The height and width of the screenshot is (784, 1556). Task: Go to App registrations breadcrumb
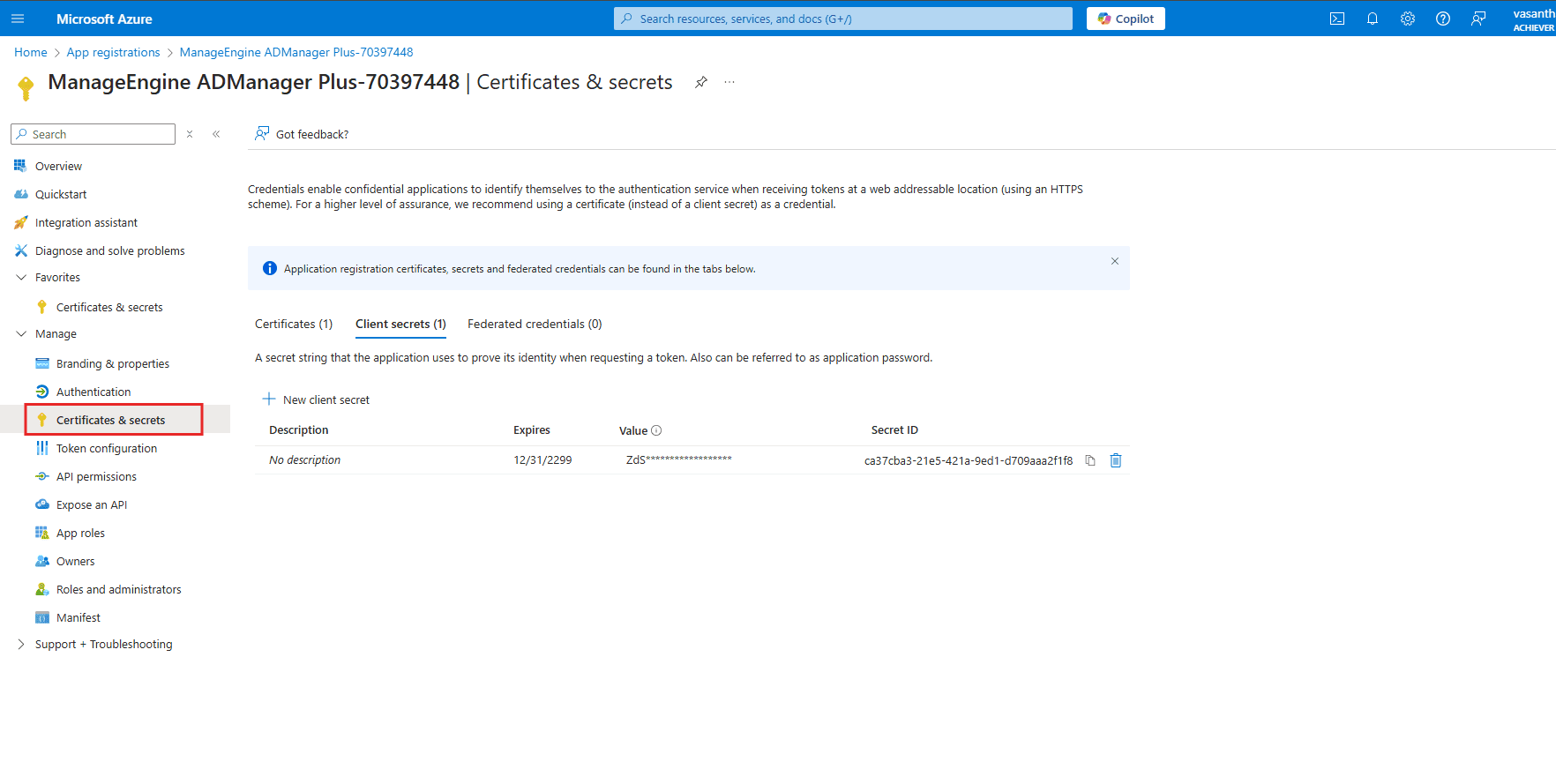[x=113, y=53]
